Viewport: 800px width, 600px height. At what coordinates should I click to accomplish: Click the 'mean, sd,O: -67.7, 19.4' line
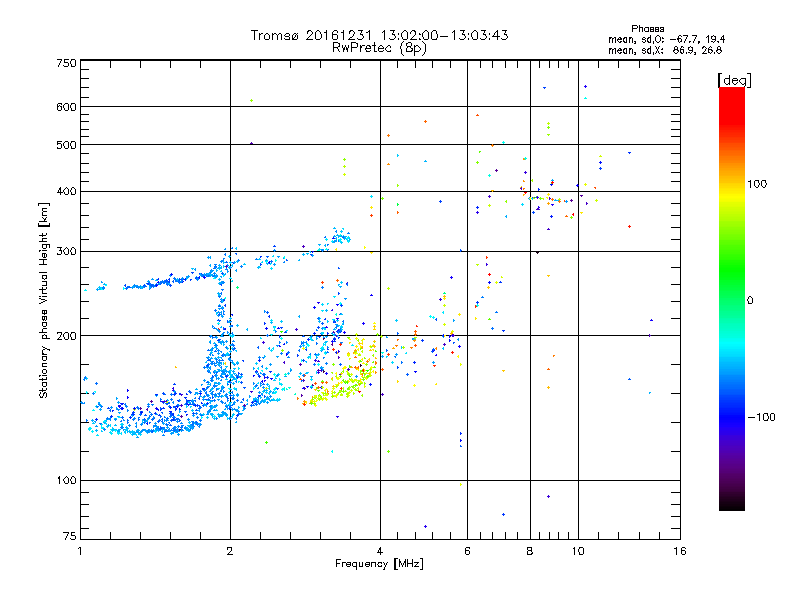[x=666, y=39]
